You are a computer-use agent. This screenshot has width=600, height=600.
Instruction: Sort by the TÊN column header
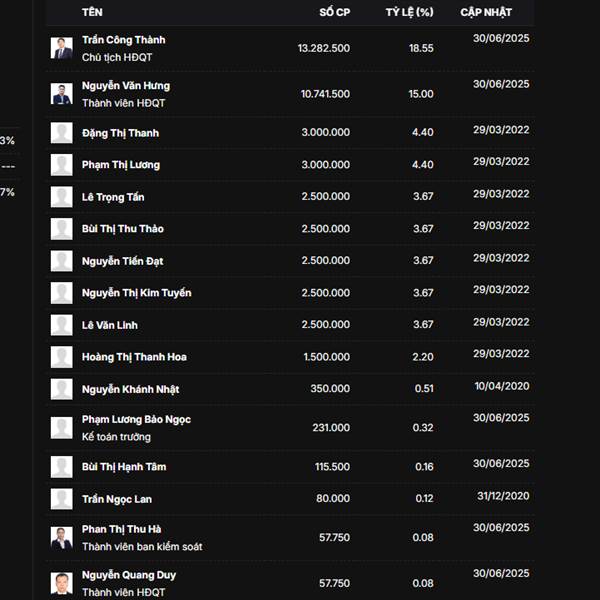(92, 12)
